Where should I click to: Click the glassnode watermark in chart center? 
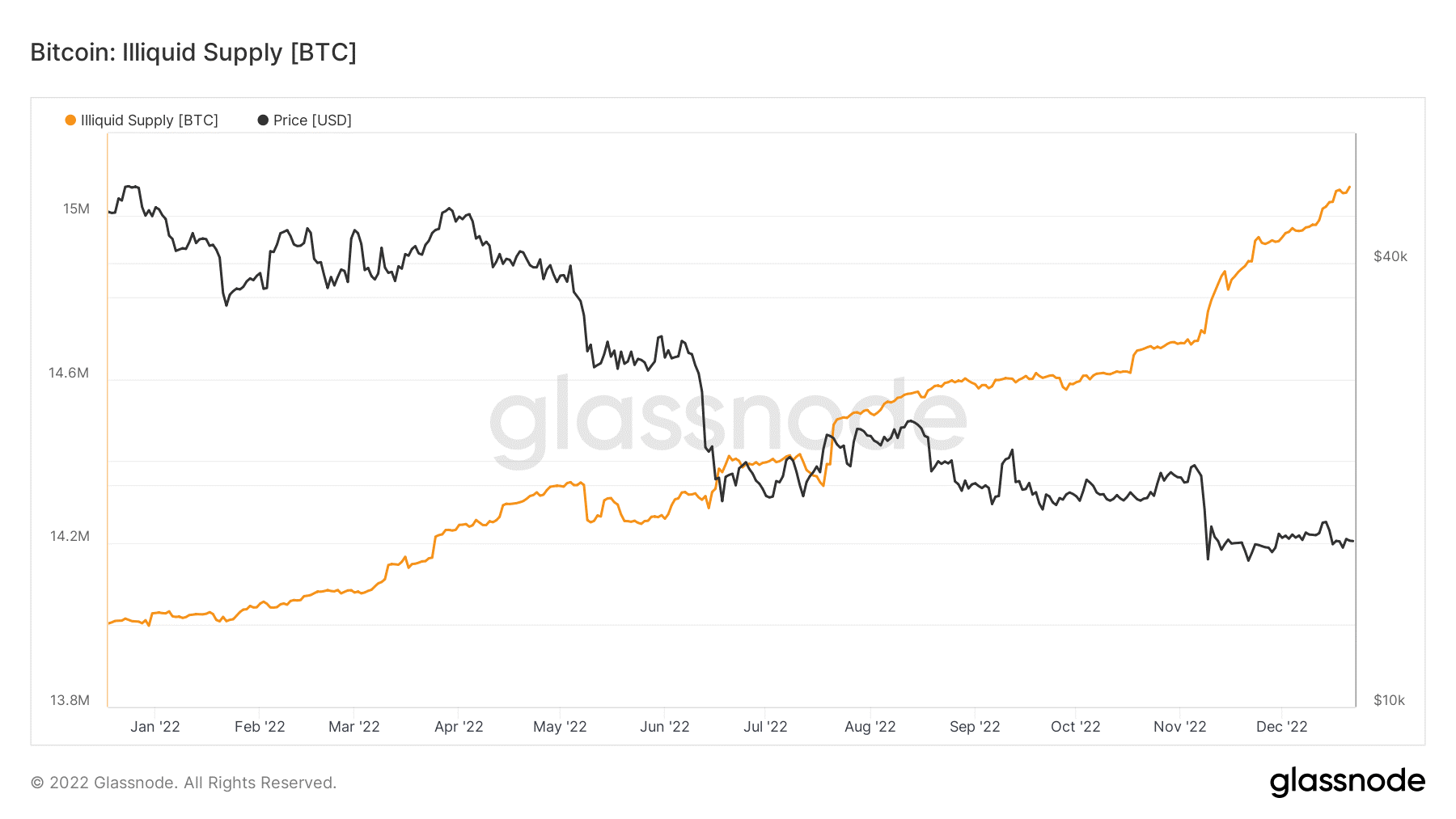coord(728,420)
